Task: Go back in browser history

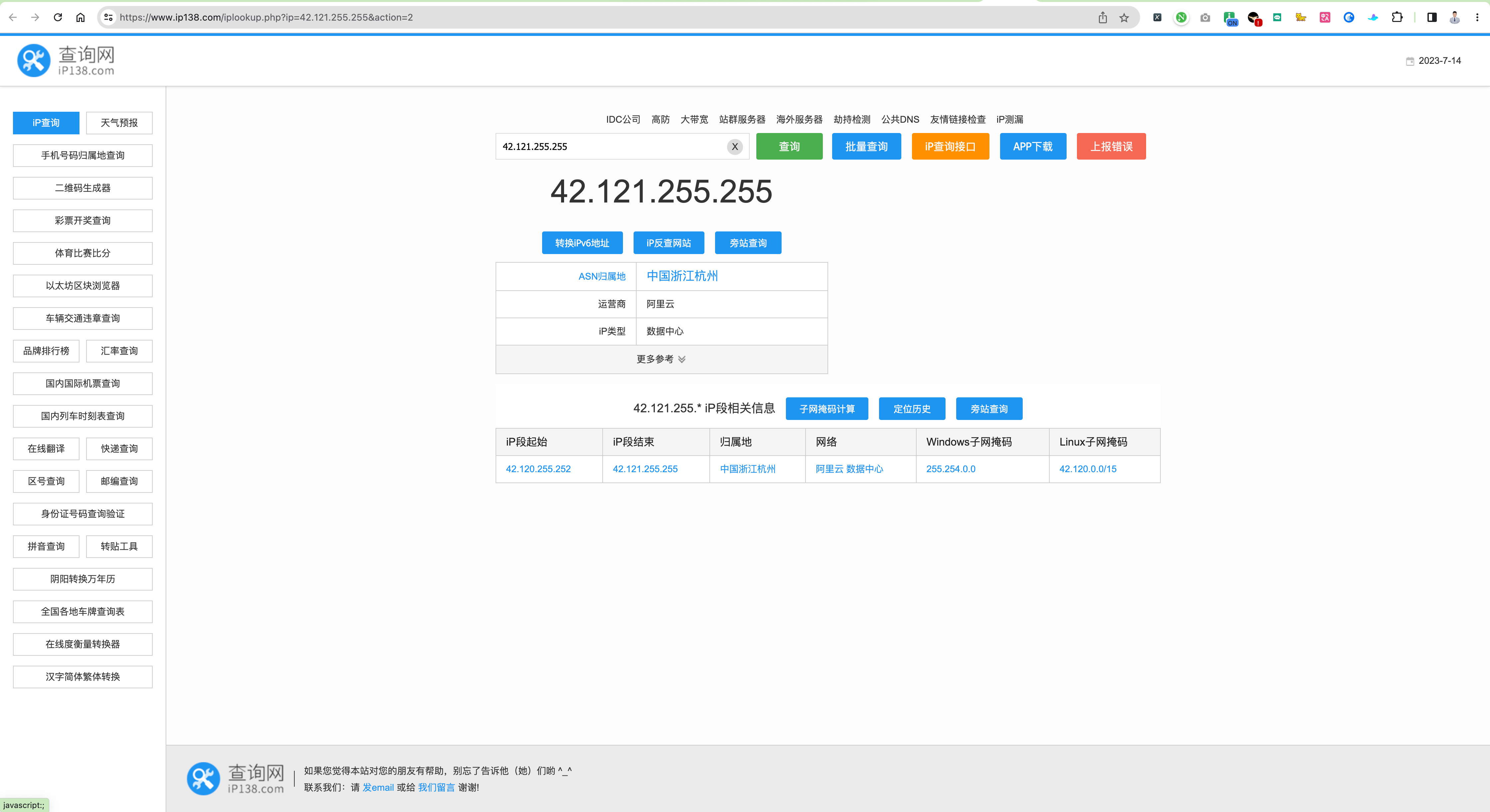Action: point(13,17)
